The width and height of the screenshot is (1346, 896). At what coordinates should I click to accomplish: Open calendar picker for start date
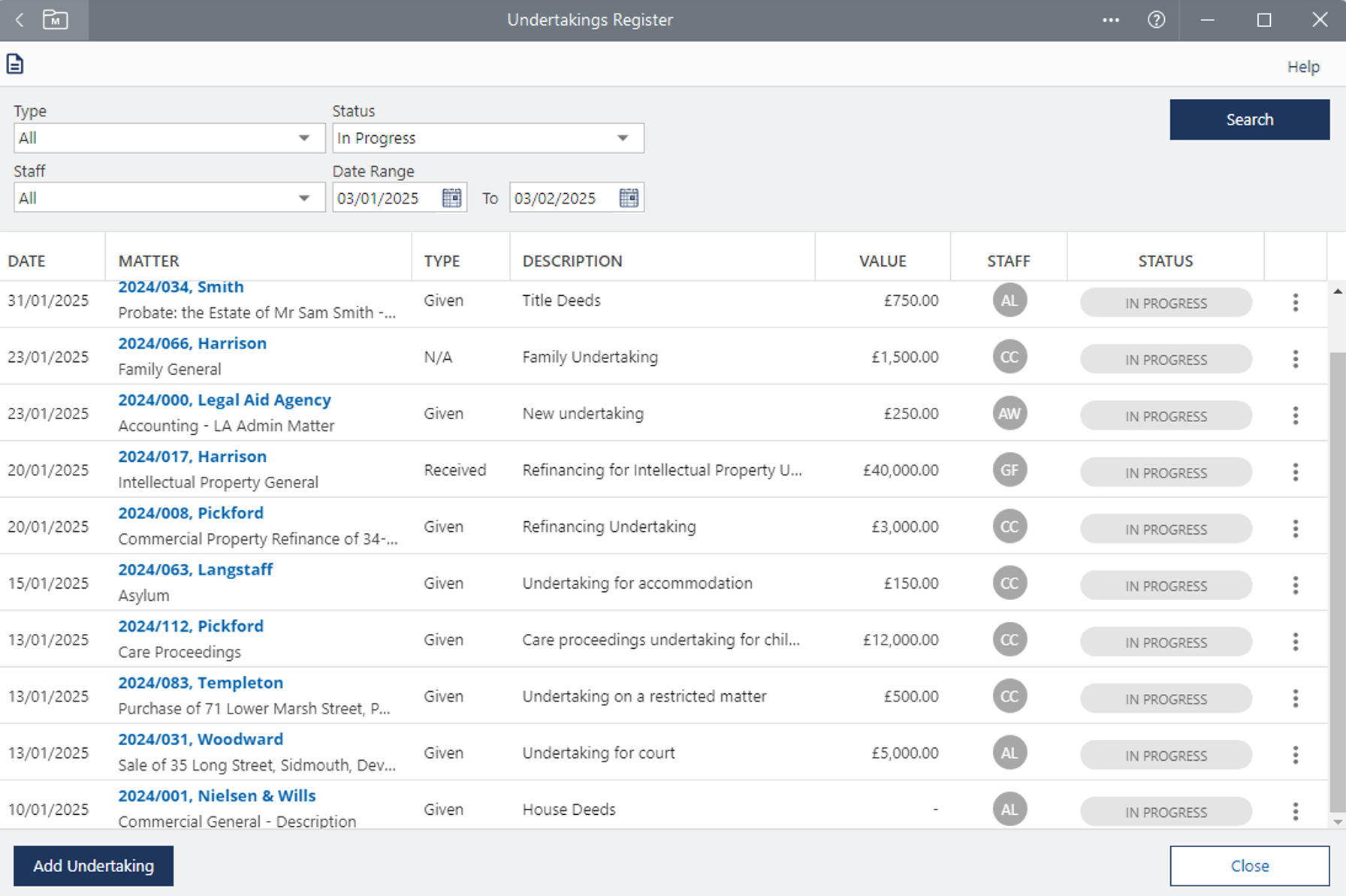pyautogui.click(x=451, y=198)
